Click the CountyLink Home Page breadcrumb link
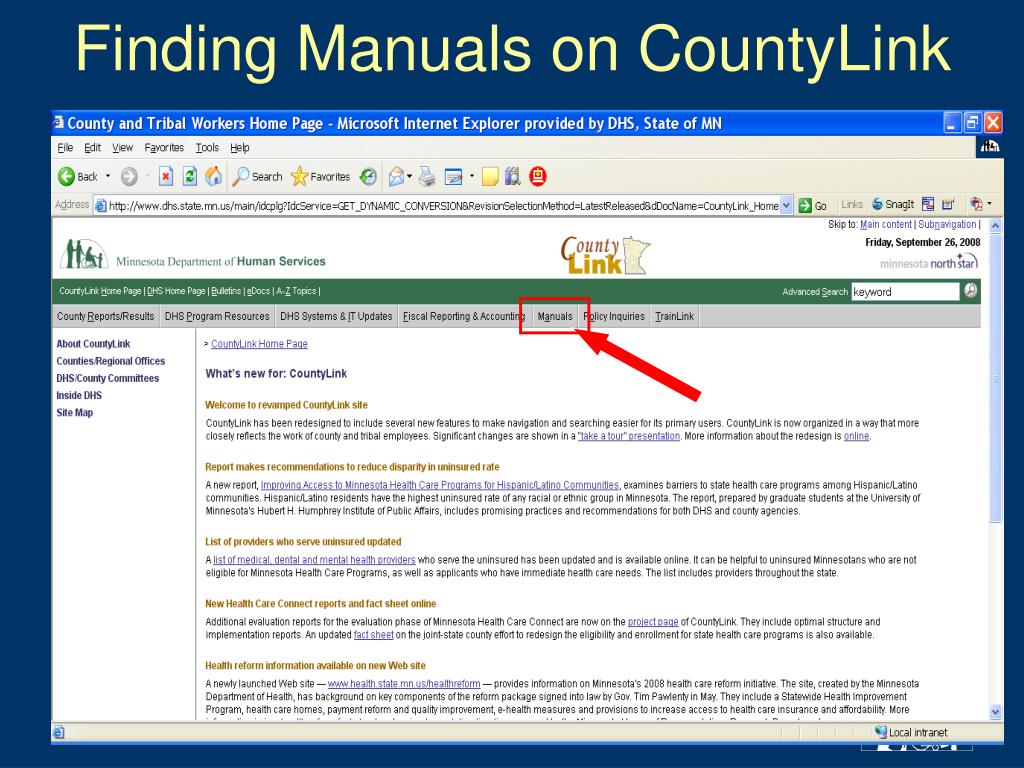Image resolution: width=1024 pixels, height=768 pixels. click(259, 344)
